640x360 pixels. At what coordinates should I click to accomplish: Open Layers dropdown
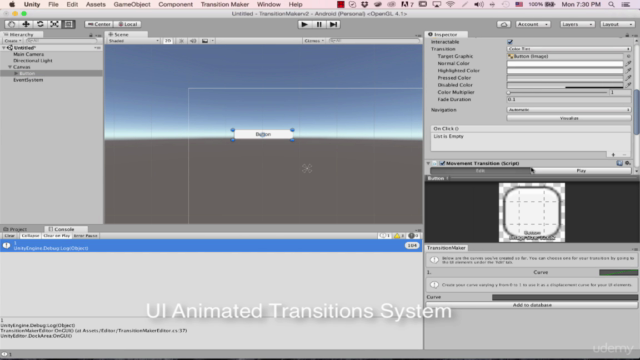tap(577, 24)
